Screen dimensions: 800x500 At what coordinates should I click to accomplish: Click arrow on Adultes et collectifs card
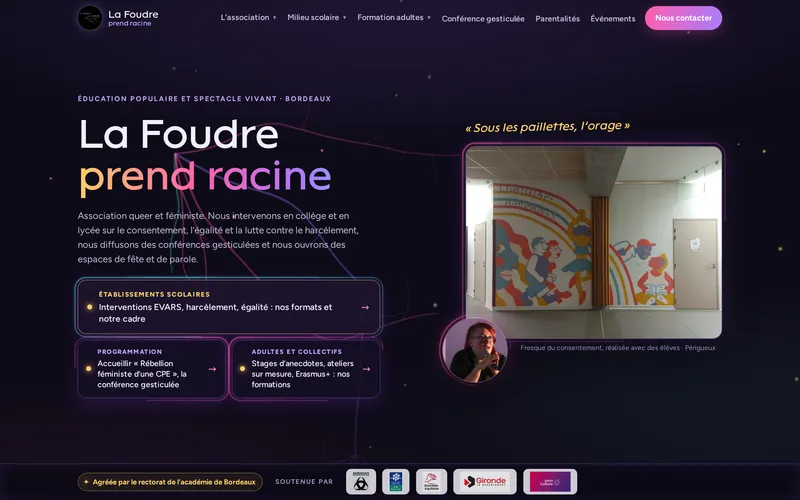(366, 369)
